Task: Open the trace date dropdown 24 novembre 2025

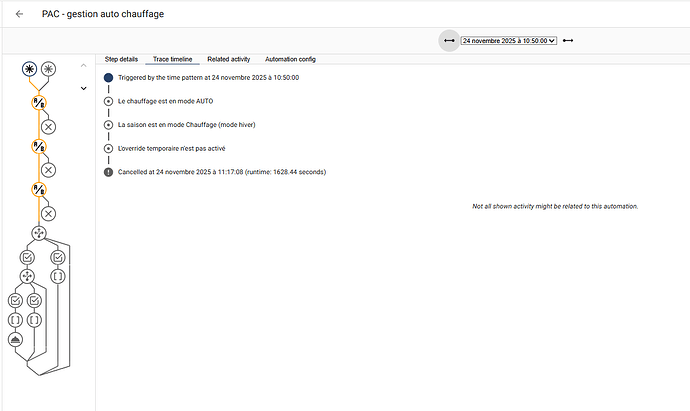Action: 509,40
